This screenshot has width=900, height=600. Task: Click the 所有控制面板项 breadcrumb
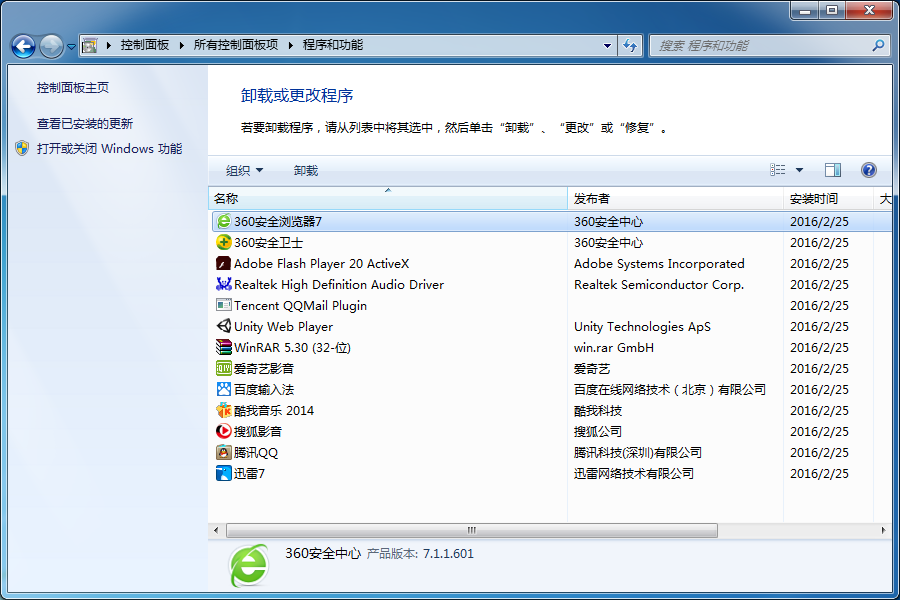pyautogui.click(x=236, y=45)
